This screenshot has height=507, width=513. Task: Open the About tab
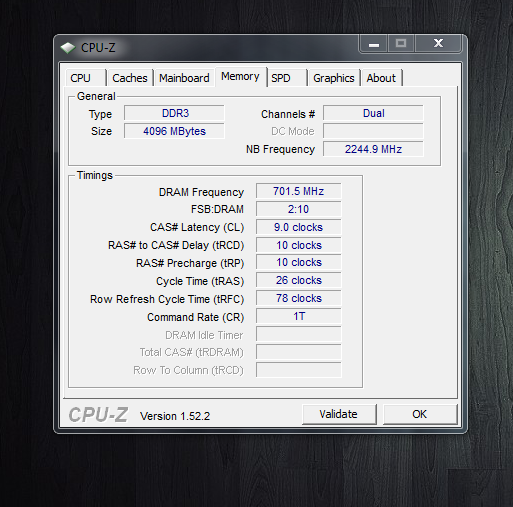[x=381, y=78]
